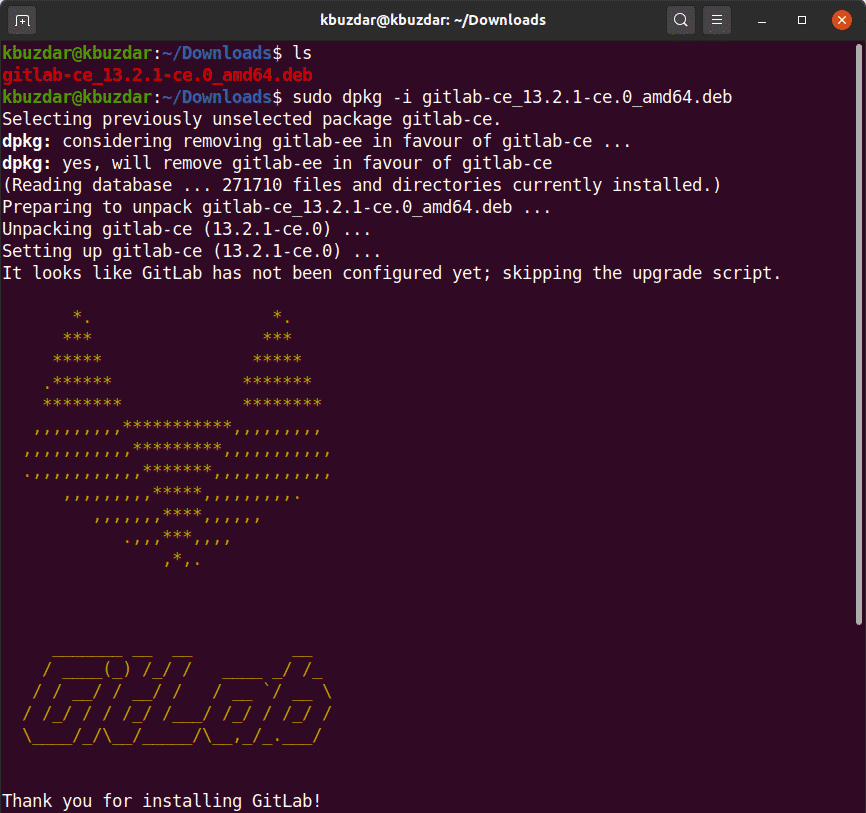Click the 'sudo dpkg -i' command line
This screenshot has height=813, width=866.
367,97
